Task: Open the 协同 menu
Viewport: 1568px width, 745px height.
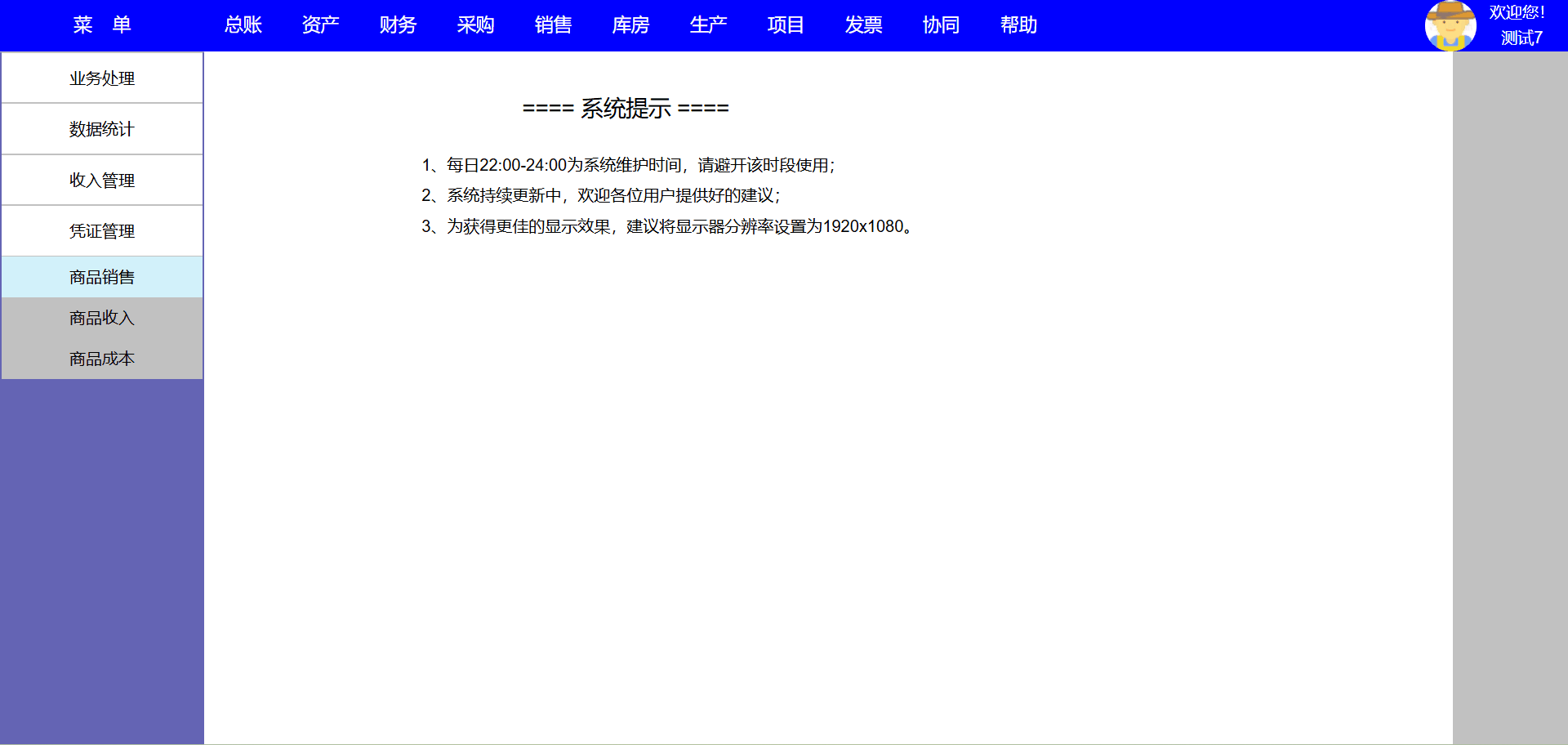Action: (x=941, y=25)
